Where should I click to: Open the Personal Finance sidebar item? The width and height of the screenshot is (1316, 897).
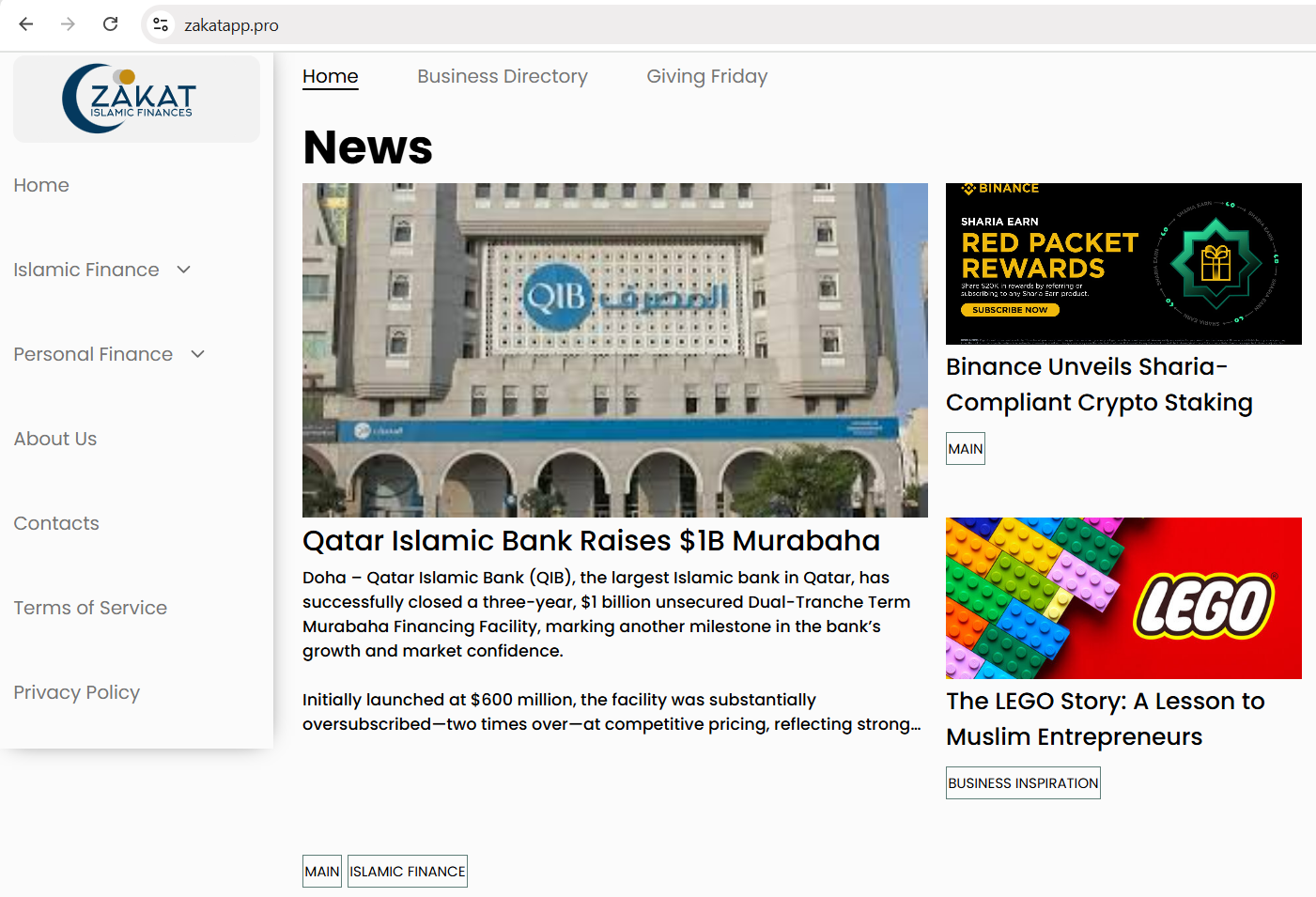pos(93,354)
